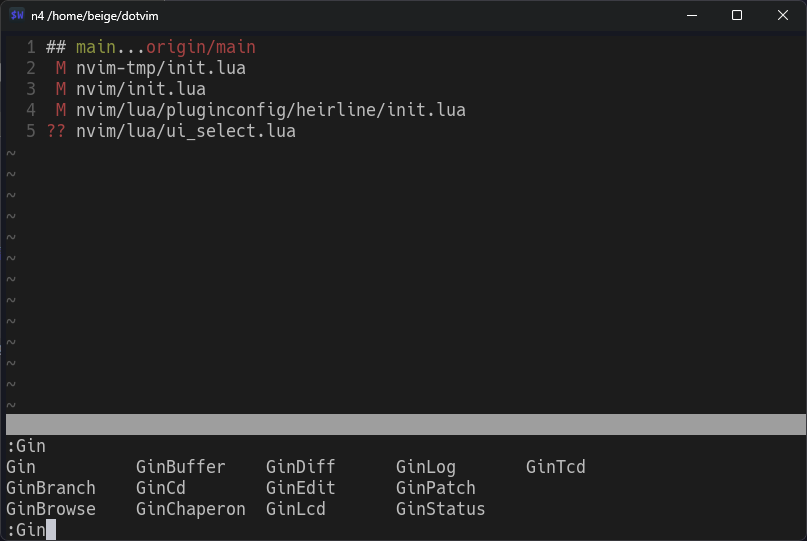Click the main...origin/main branch header line

[x=165, y=47]
